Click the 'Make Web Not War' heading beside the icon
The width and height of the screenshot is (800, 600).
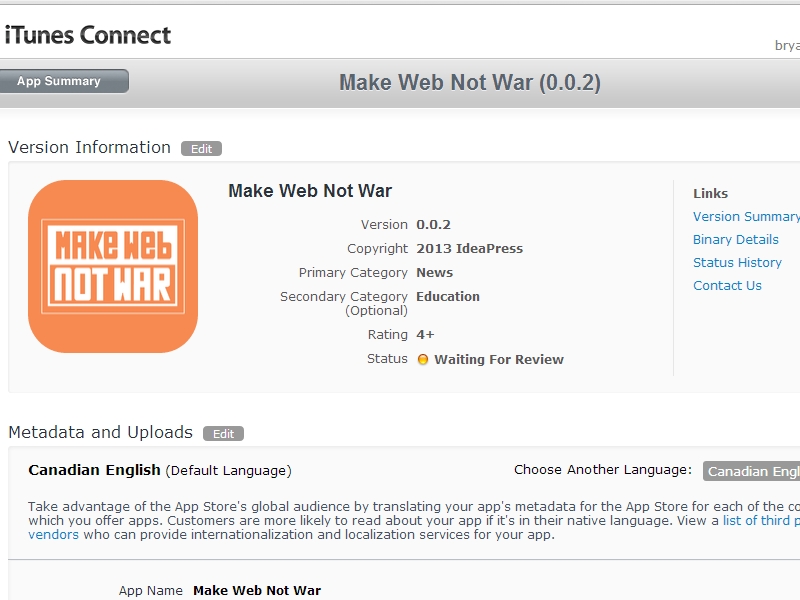(310, 191)
